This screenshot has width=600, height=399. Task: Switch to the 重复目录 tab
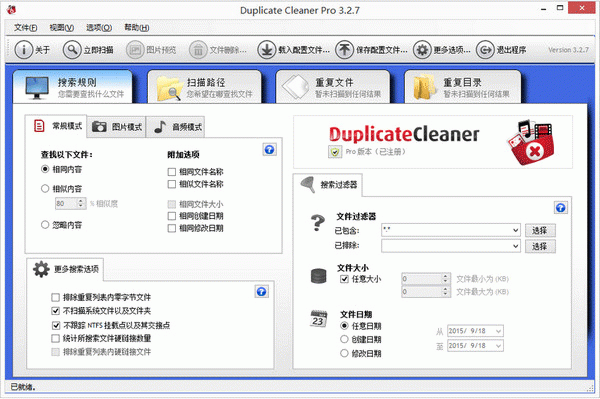coord(463,87)
